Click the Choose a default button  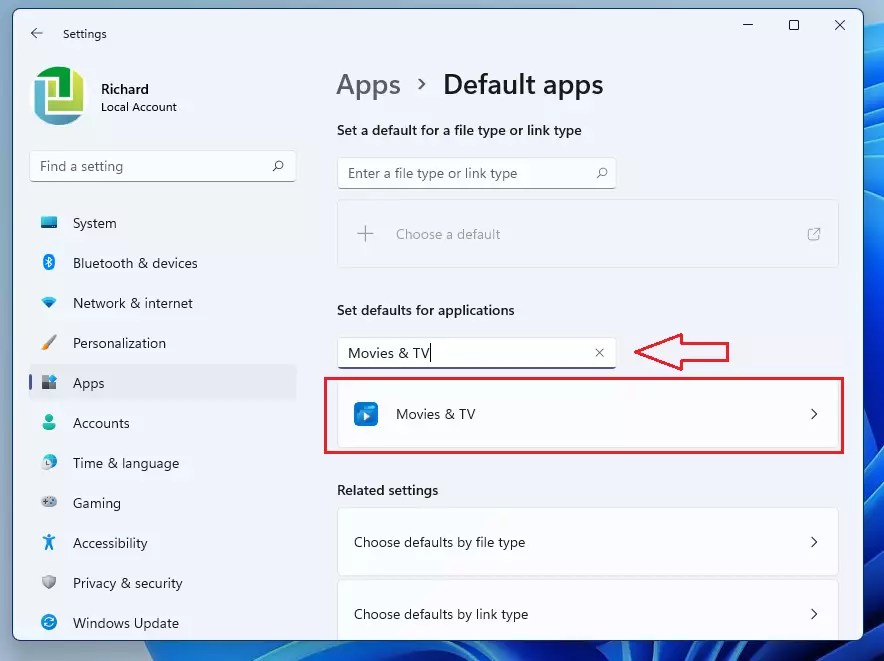point(587,234)
